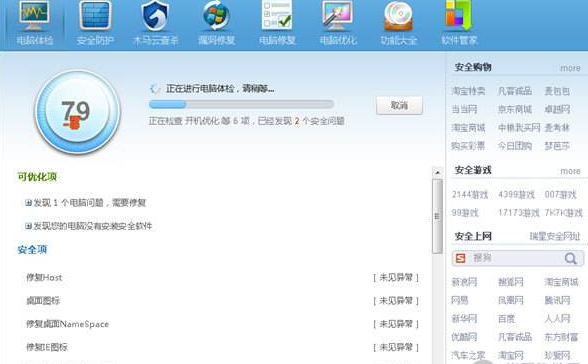Click the Sogou logo in search box

[x=460, y=258]
